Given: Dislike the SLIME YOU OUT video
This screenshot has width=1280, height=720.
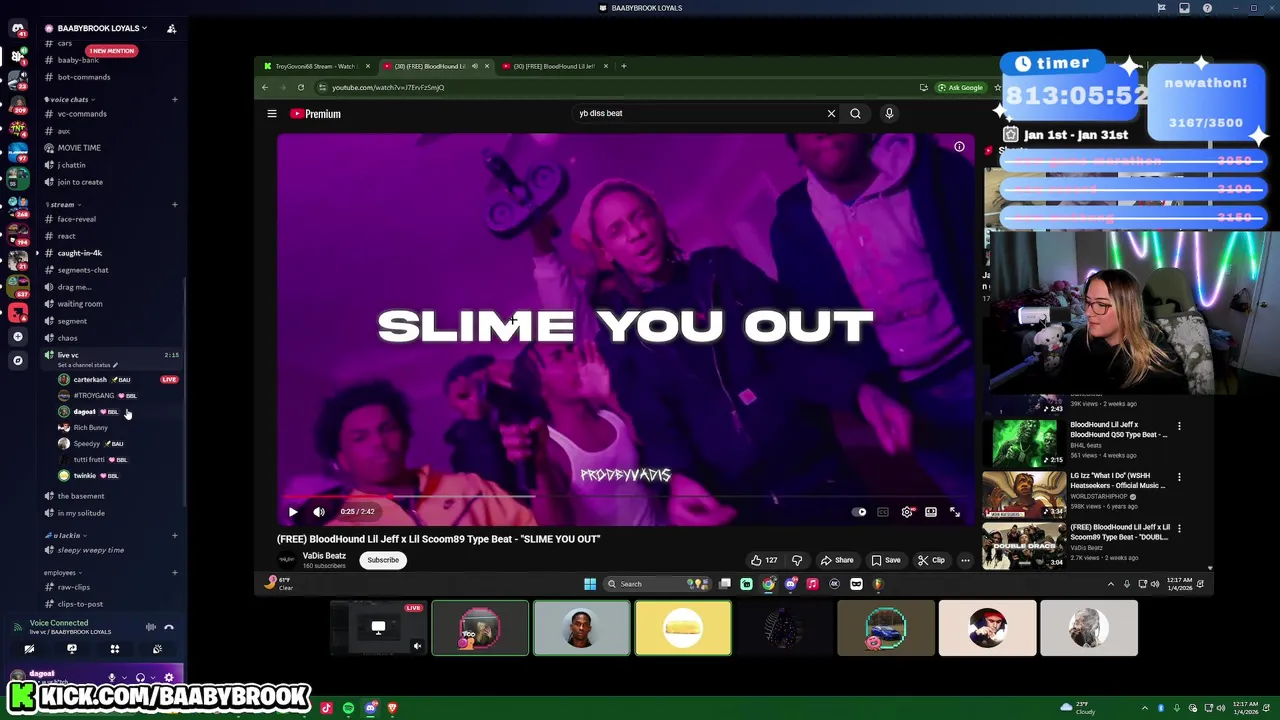Looking at the screenshot, I should point(797,560).
